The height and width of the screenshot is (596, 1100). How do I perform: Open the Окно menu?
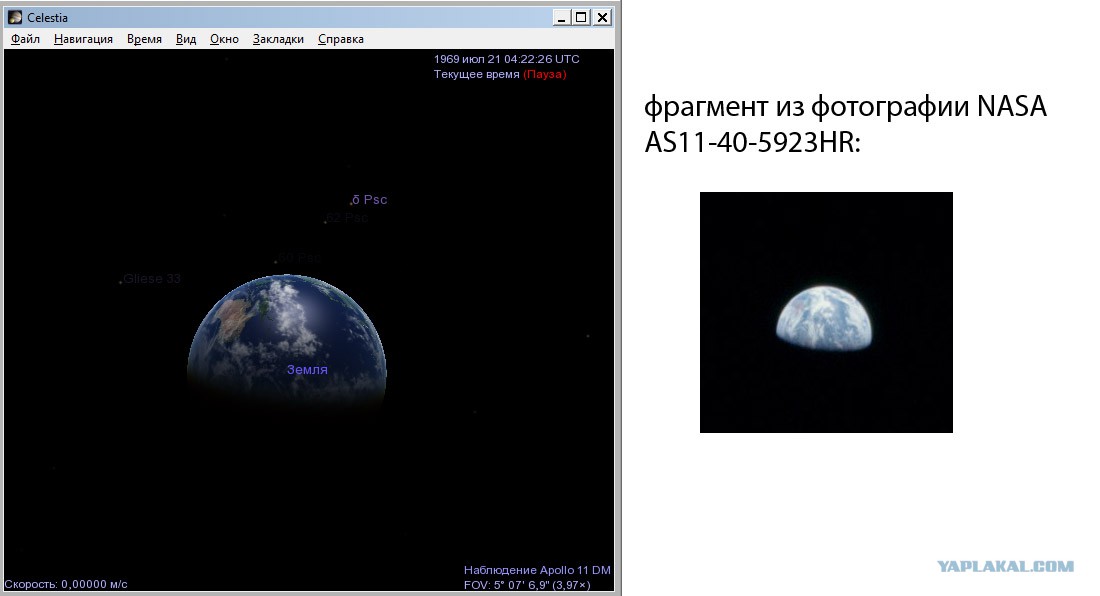pyautogui.click(x=224, y=39)
